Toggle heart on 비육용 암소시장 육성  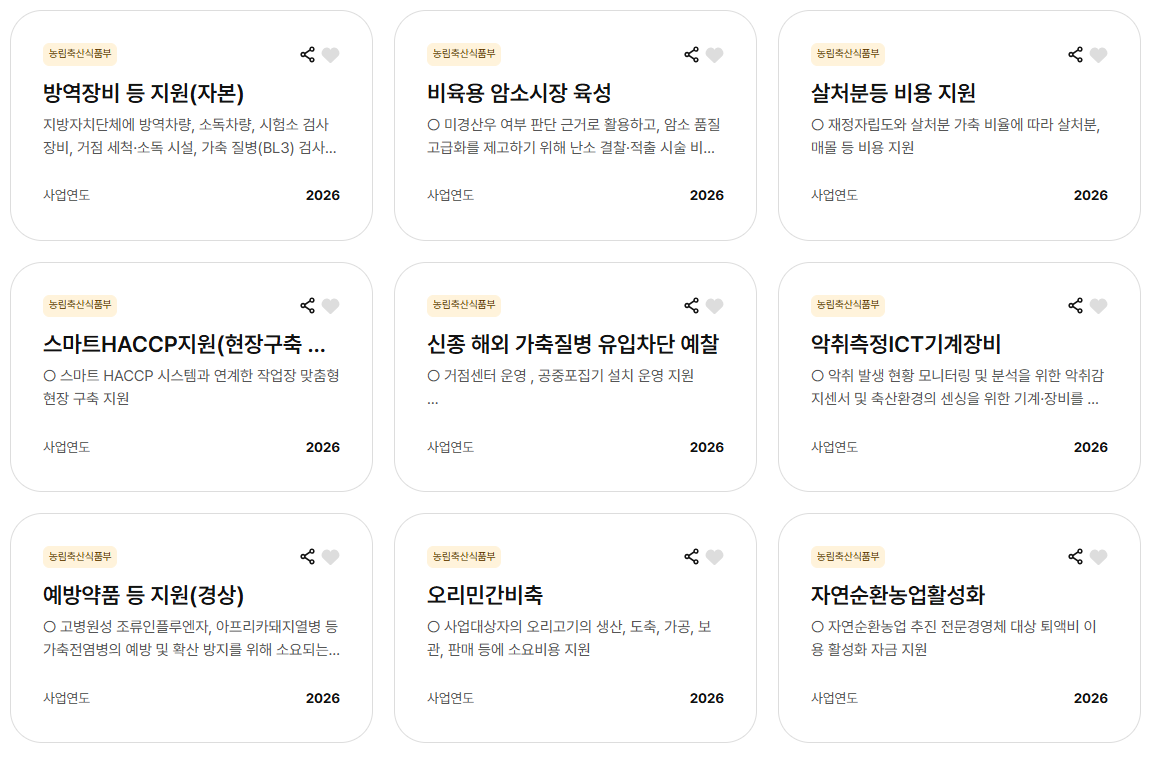(x=714, y=55)
